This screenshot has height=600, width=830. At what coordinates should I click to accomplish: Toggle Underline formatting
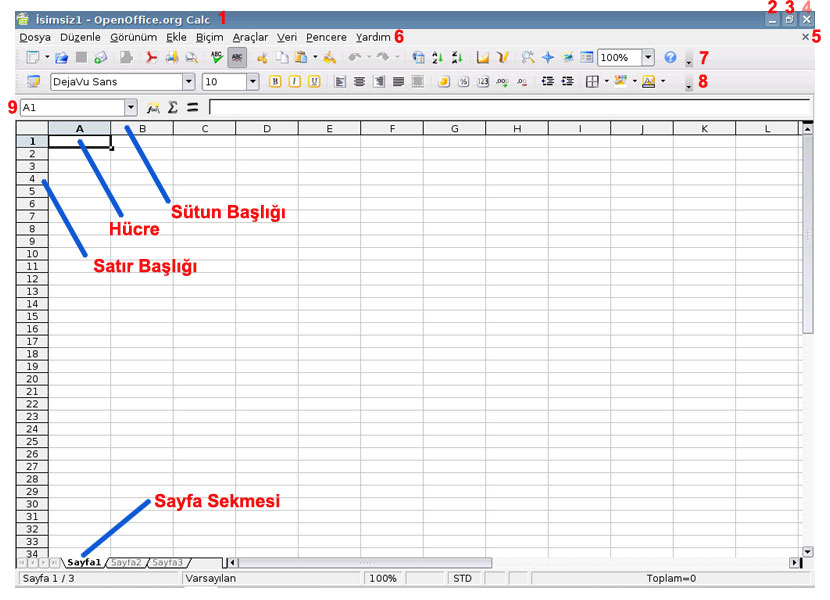pos(314,82)
